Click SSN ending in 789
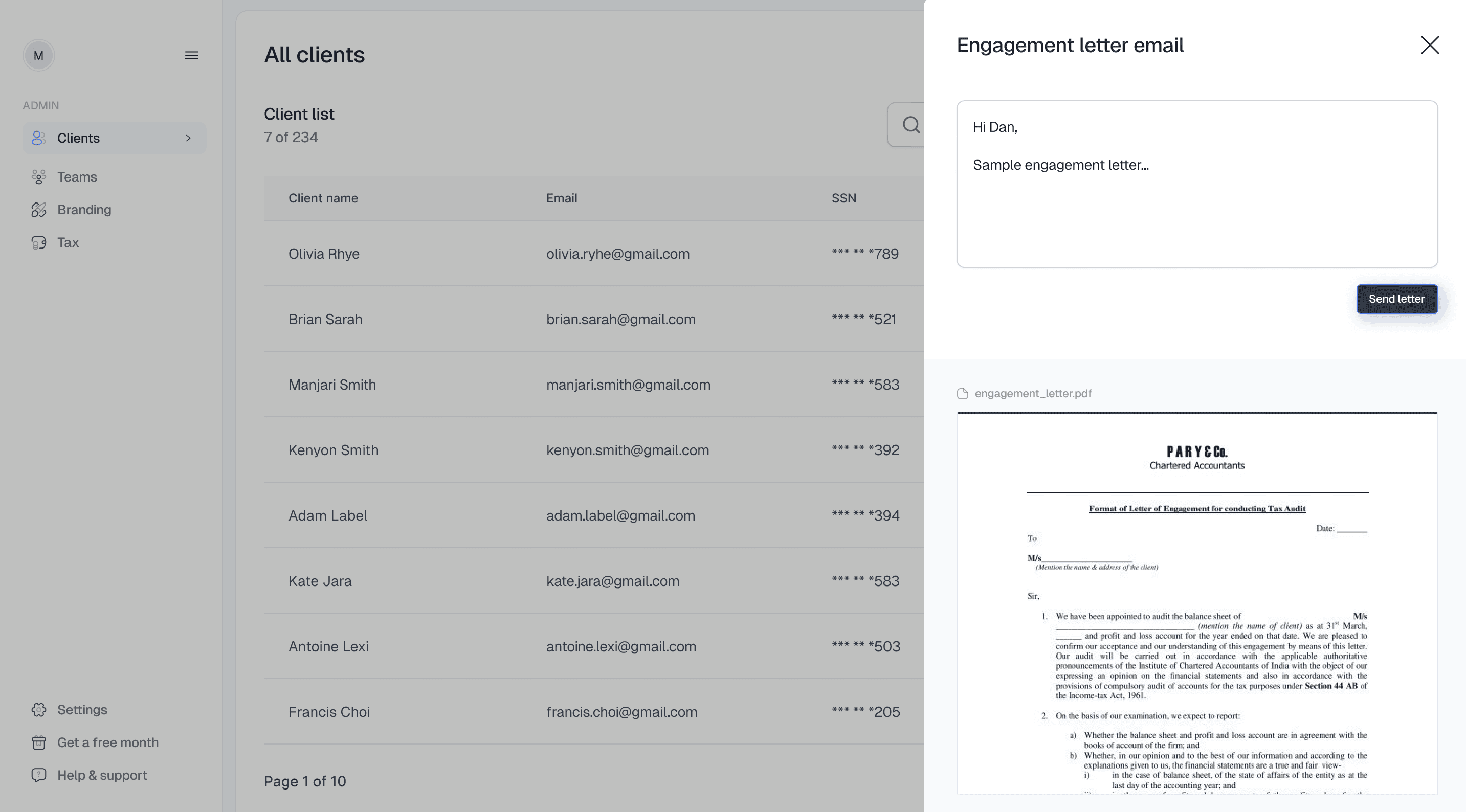Image resolution: width=1466 pixels, height=812 pixels. pos(865,254)
